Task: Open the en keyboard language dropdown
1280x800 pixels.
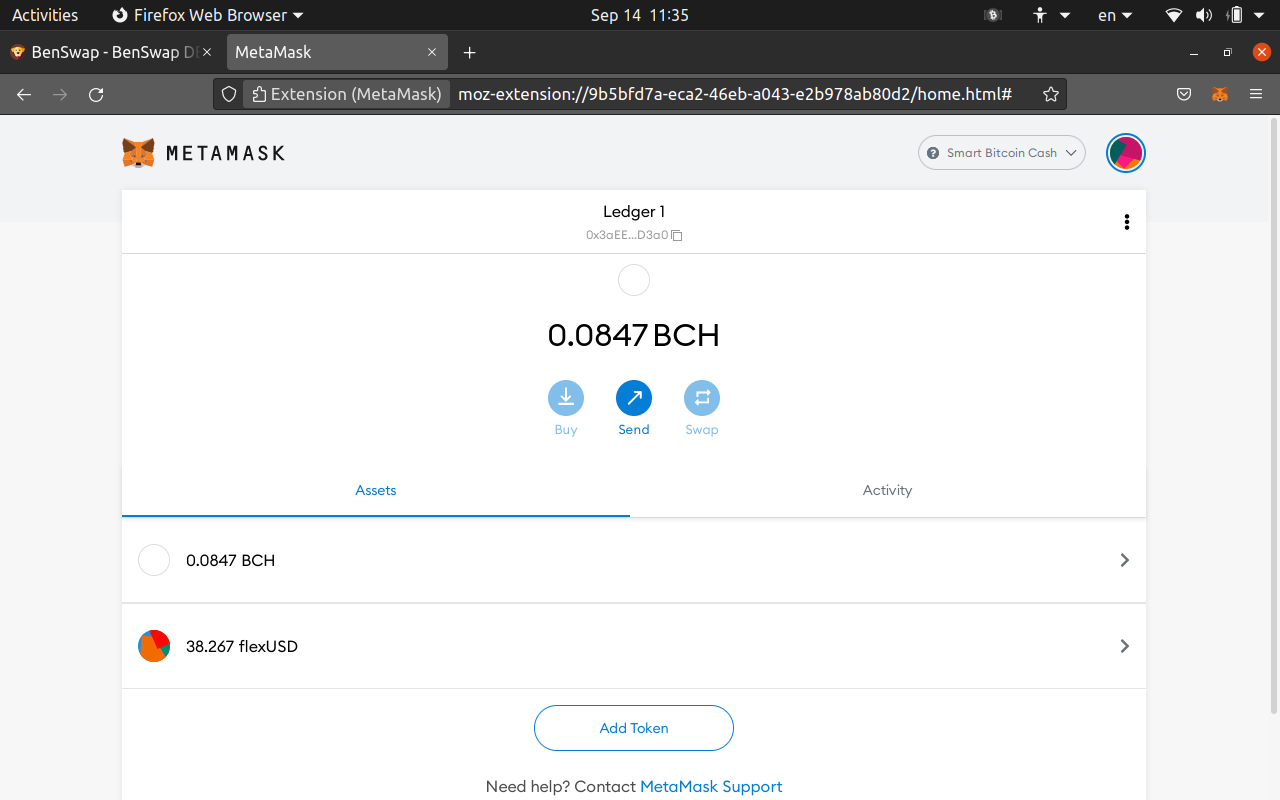Action: click(x=1115, y=15)
